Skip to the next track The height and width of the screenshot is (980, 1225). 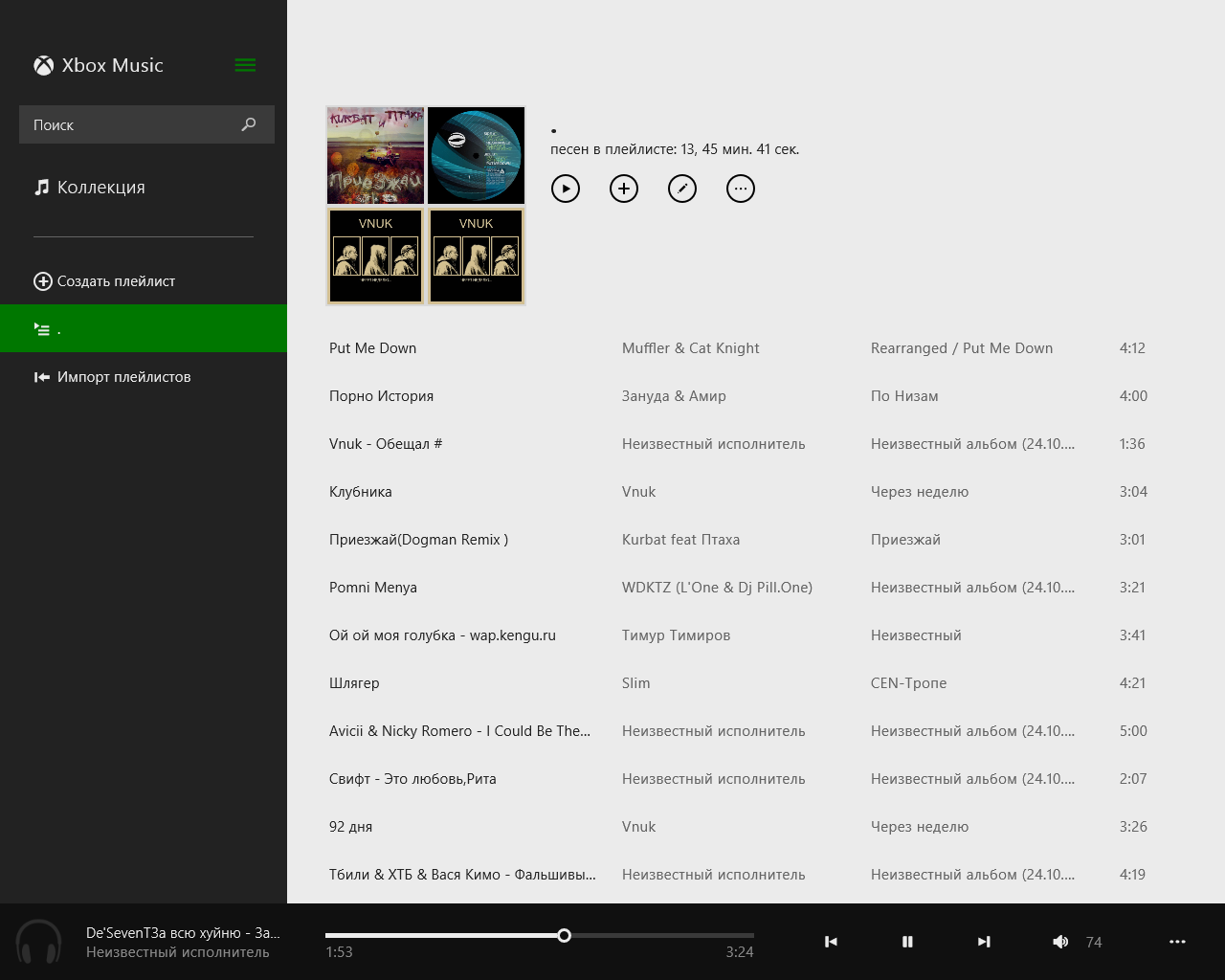click(x=984, y=942)
